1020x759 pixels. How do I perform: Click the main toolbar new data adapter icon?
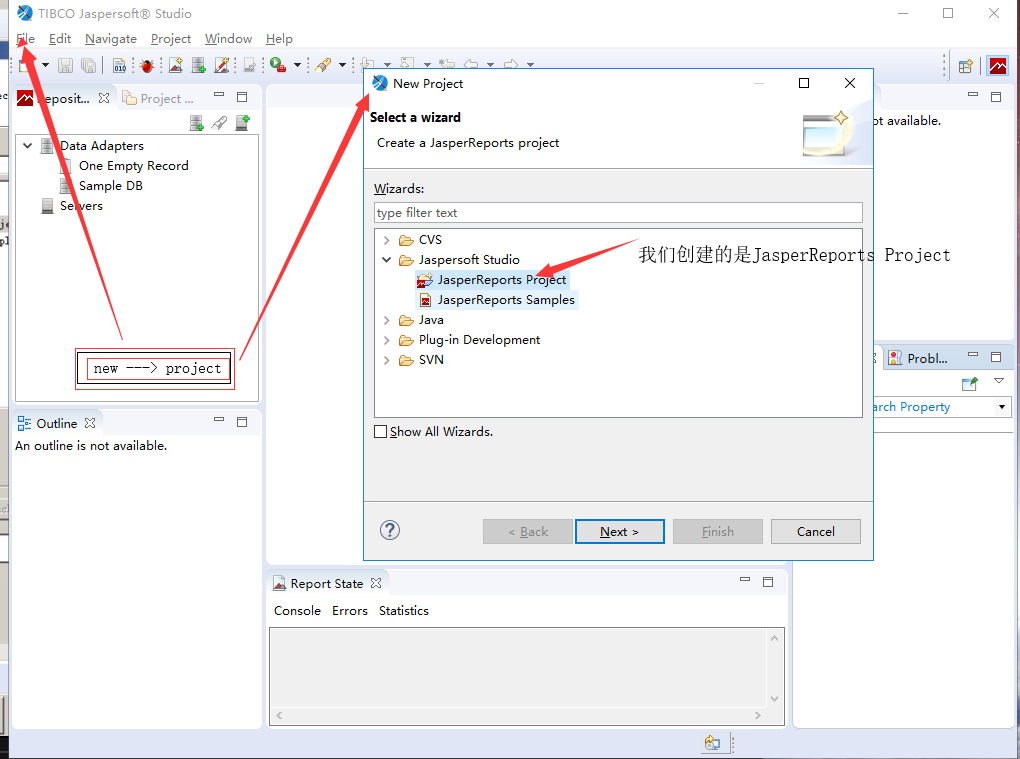click(199, 65)
